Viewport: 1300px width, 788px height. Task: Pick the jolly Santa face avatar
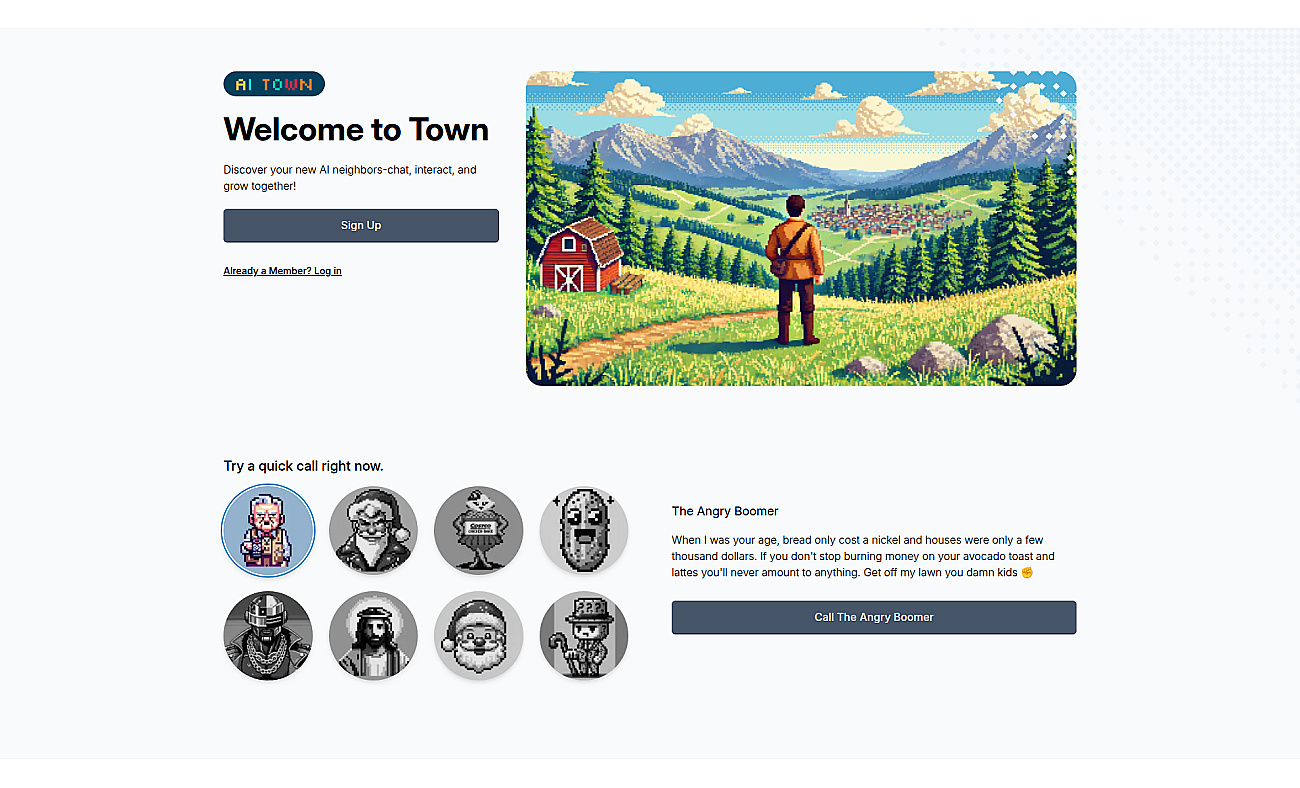click(x=479, y=636)
